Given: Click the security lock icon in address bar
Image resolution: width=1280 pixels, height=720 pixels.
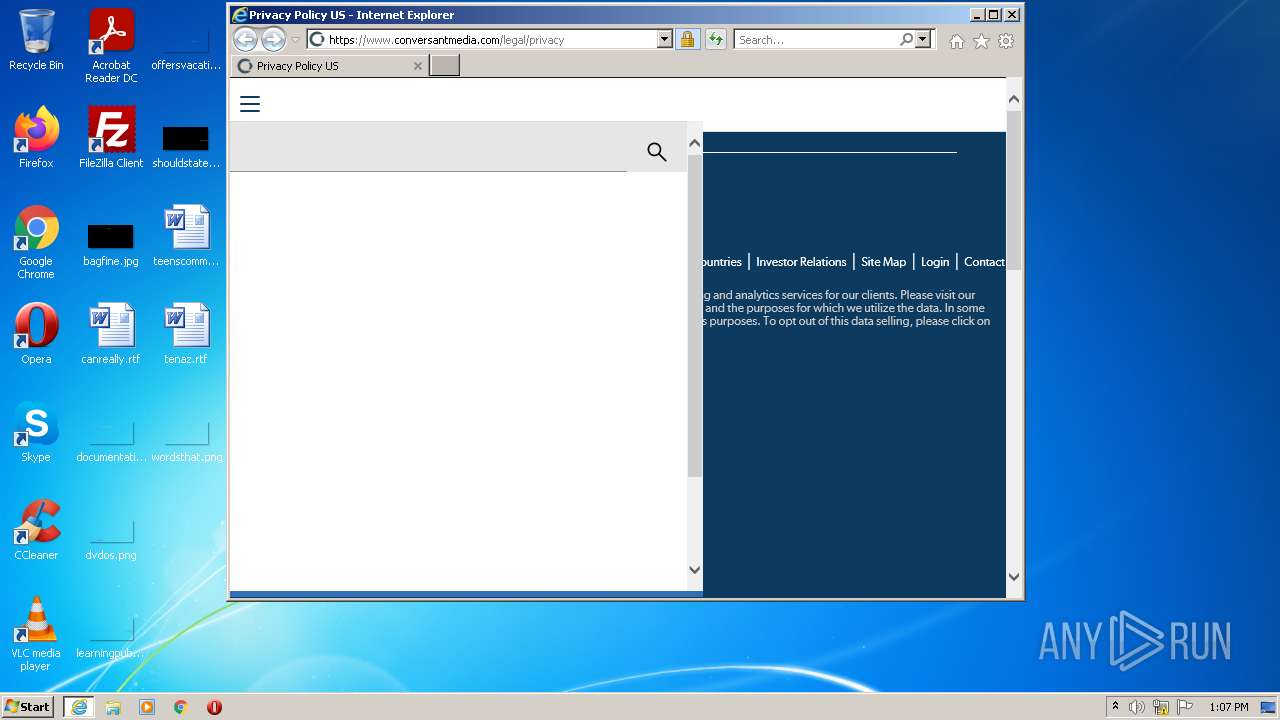Looking at the screenshot, I should [x=687, y=40].
